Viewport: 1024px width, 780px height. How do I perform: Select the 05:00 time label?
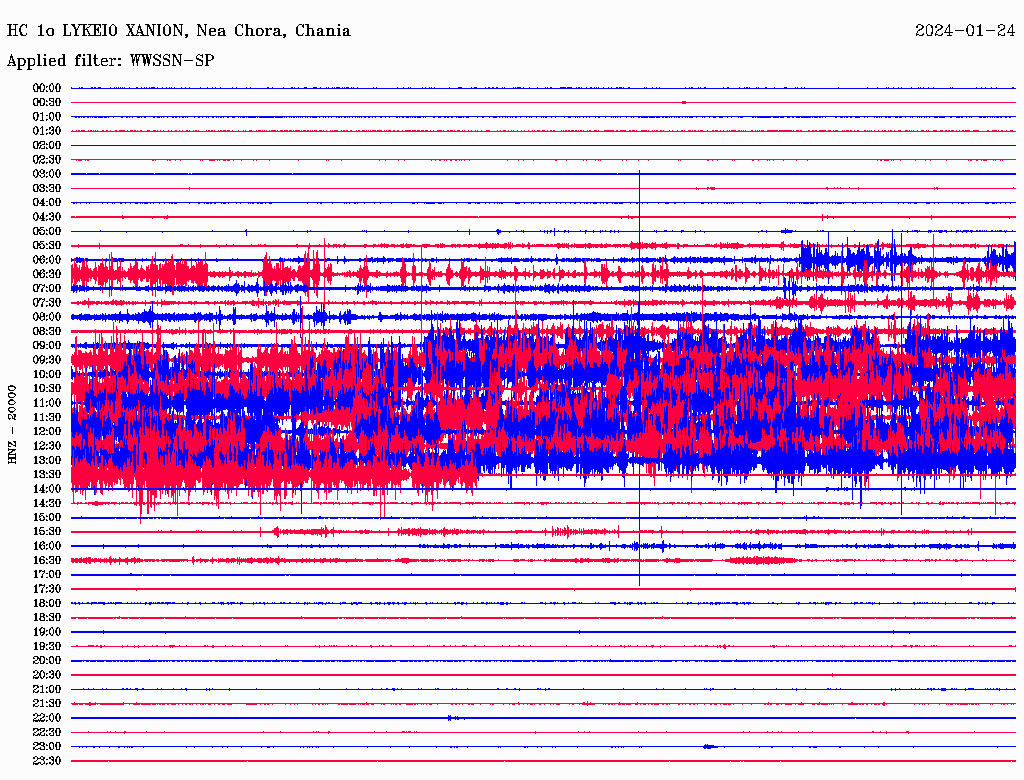tap(47, 231)
